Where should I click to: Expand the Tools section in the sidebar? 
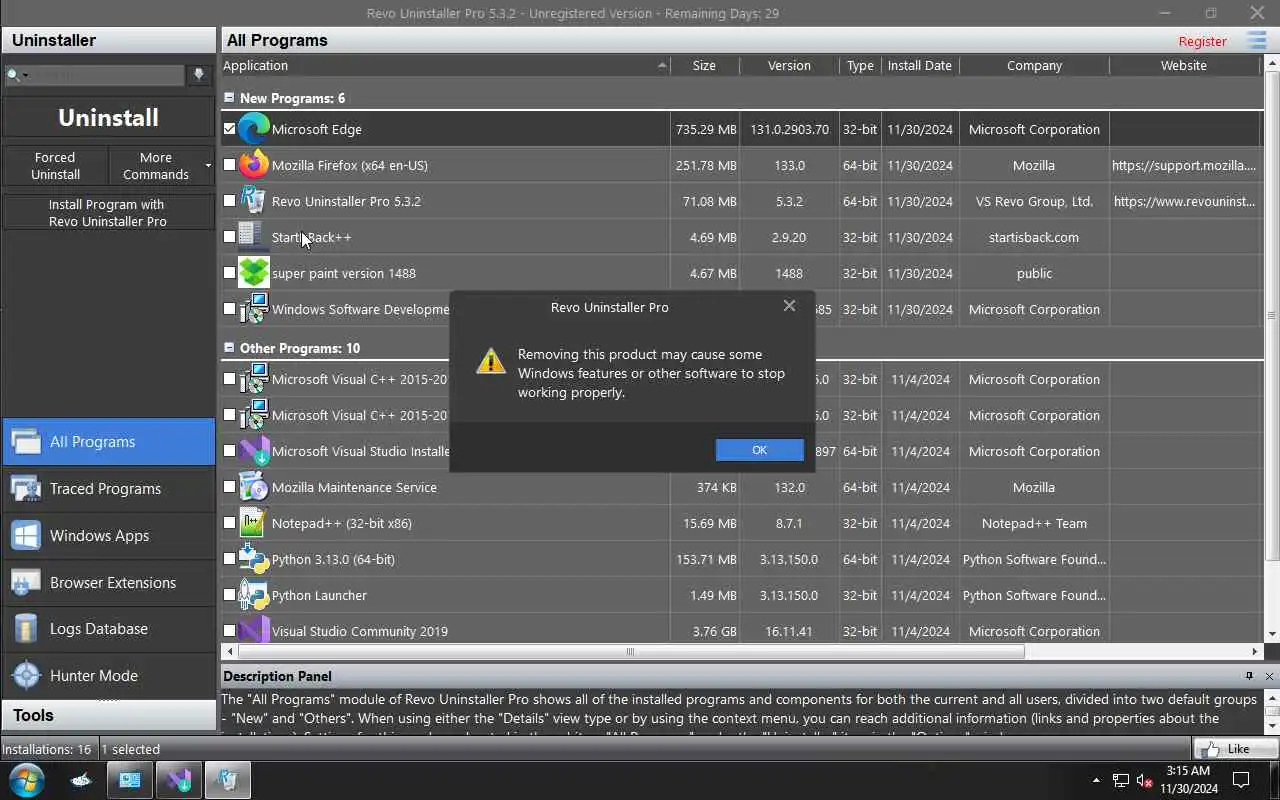[108, 715]
